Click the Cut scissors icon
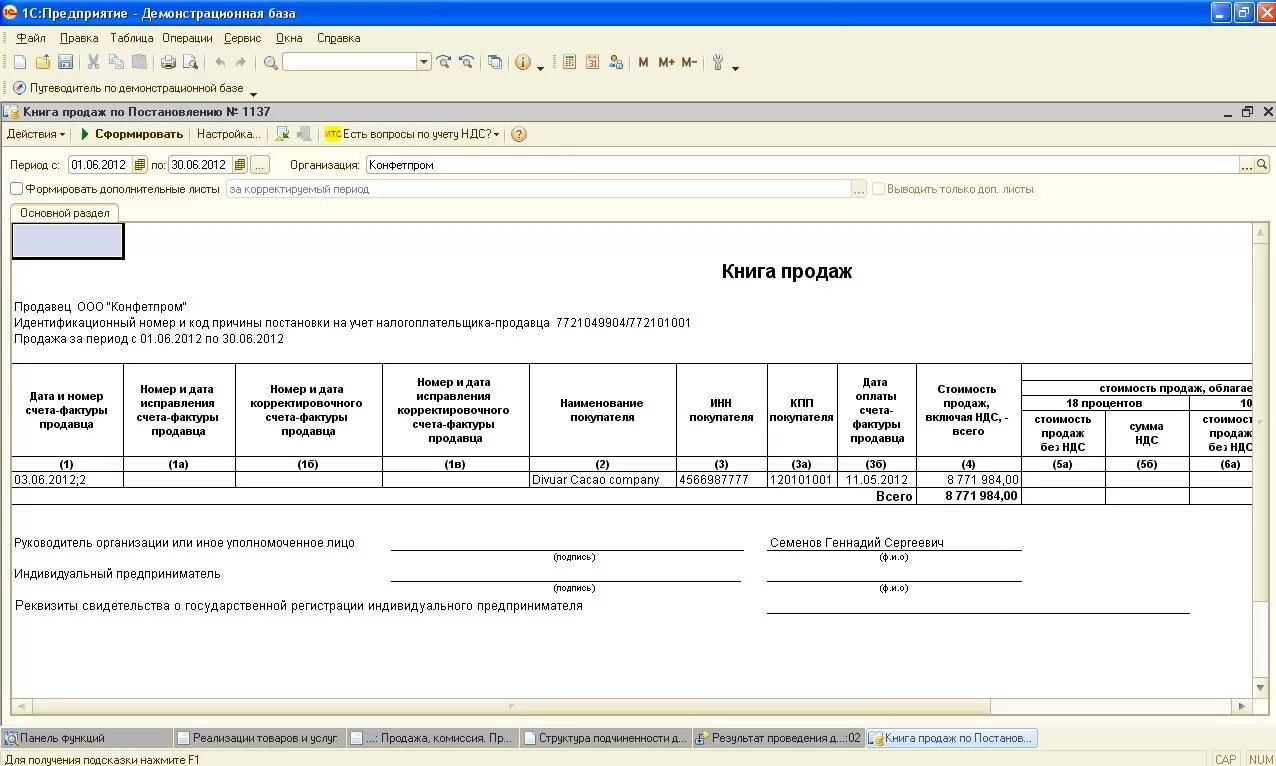 pyautogui.click(x=93, y=62)
